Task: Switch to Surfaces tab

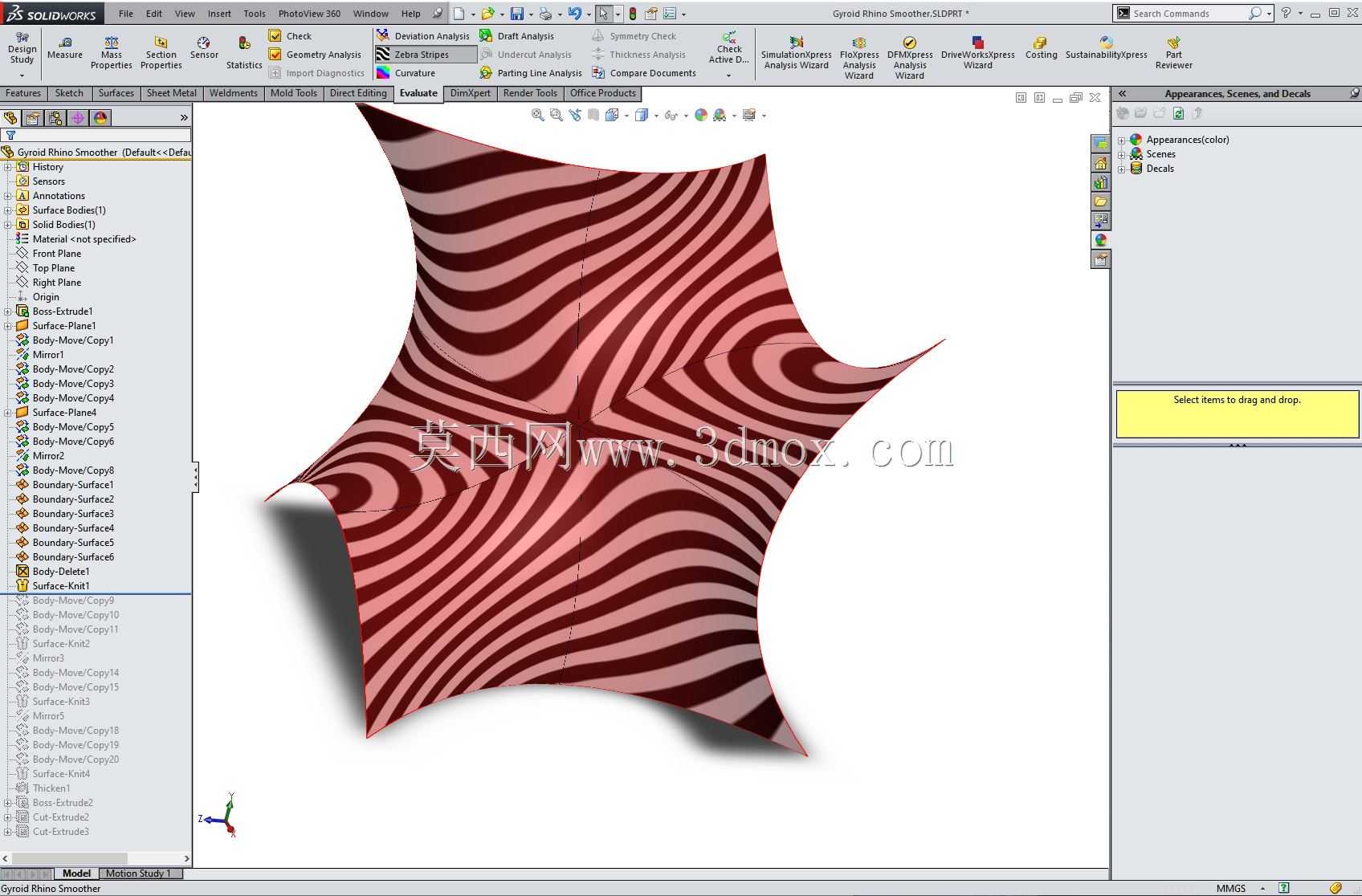Action: (x=116, y=93)
